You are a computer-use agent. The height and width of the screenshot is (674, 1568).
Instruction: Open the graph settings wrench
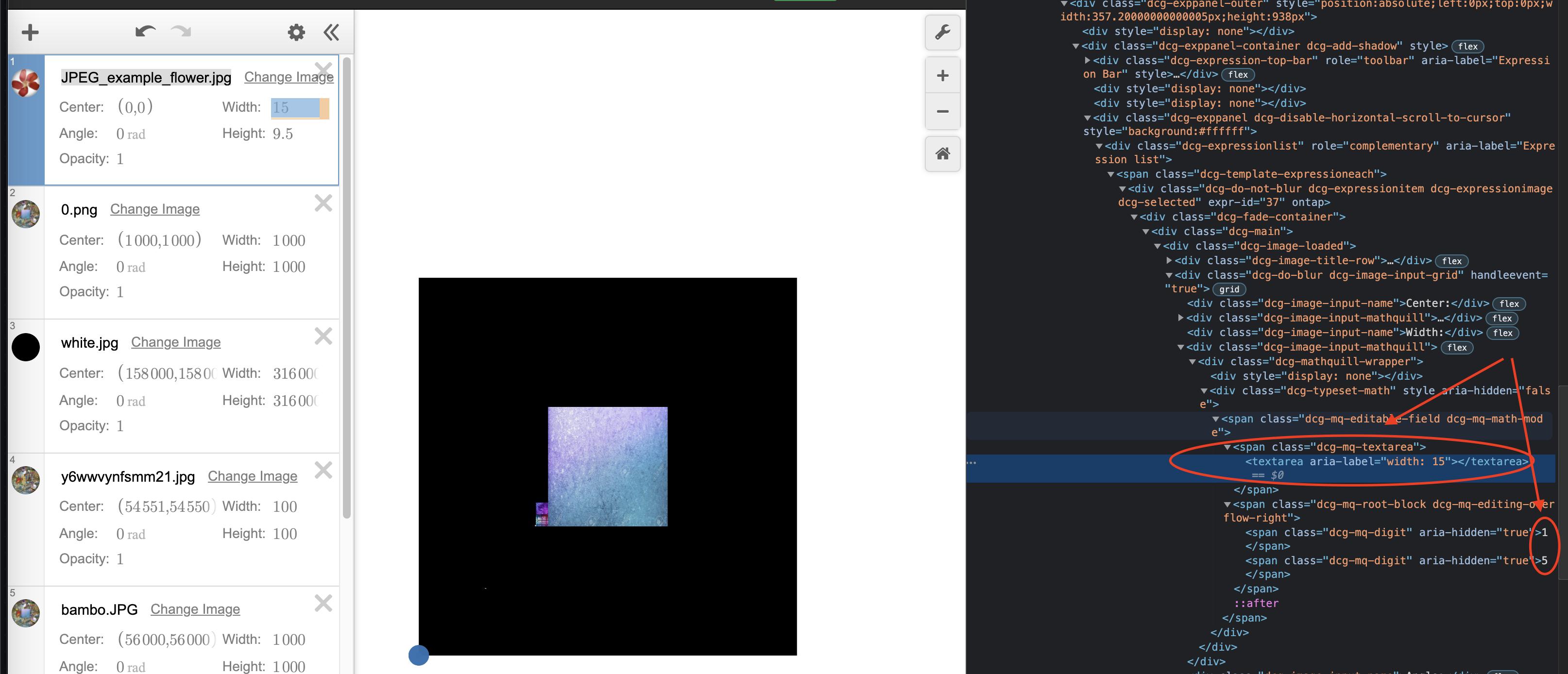pos(942,32)
